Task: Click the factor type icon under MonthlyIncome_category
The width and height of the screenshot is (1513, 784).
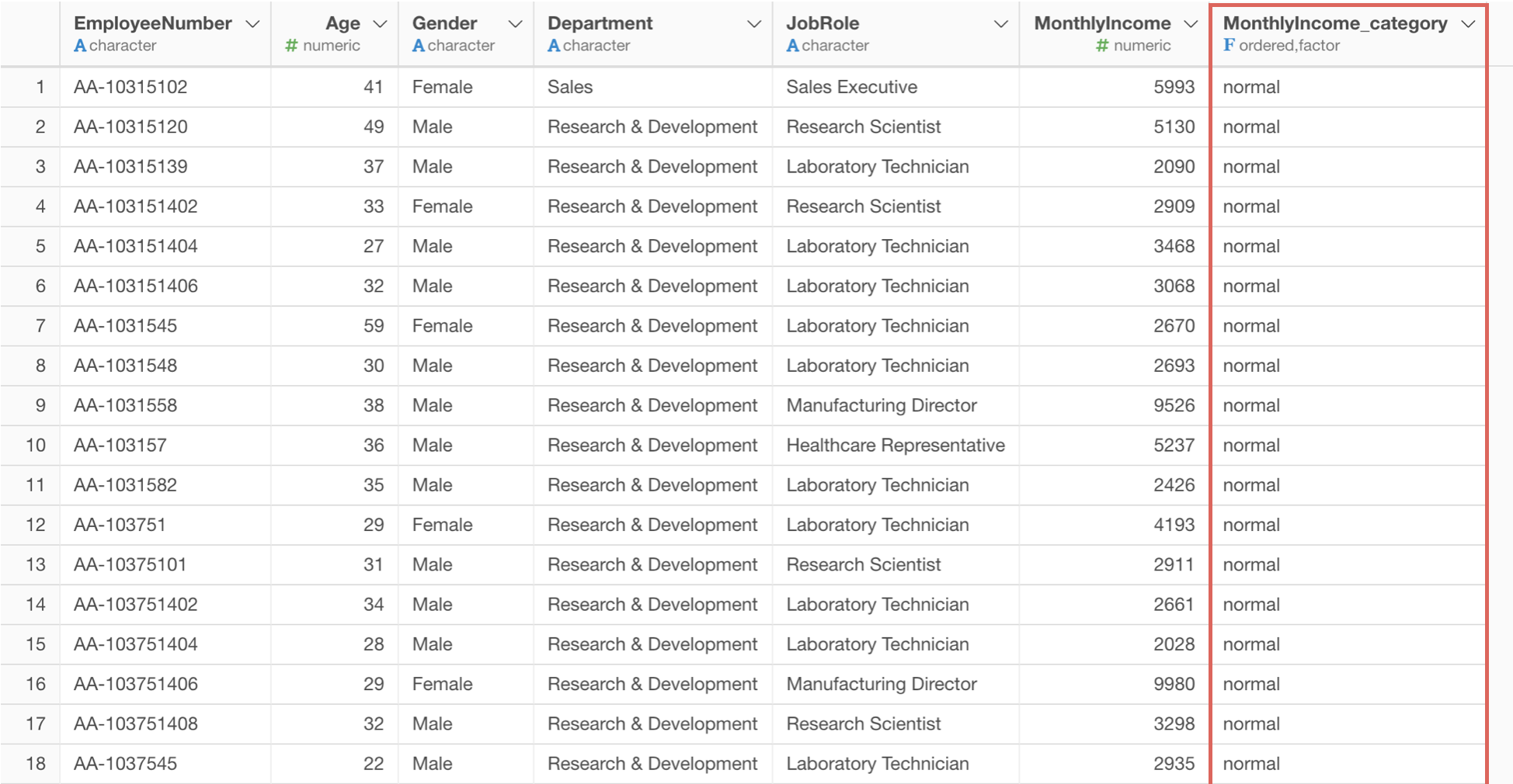Action: [1229, 45]
